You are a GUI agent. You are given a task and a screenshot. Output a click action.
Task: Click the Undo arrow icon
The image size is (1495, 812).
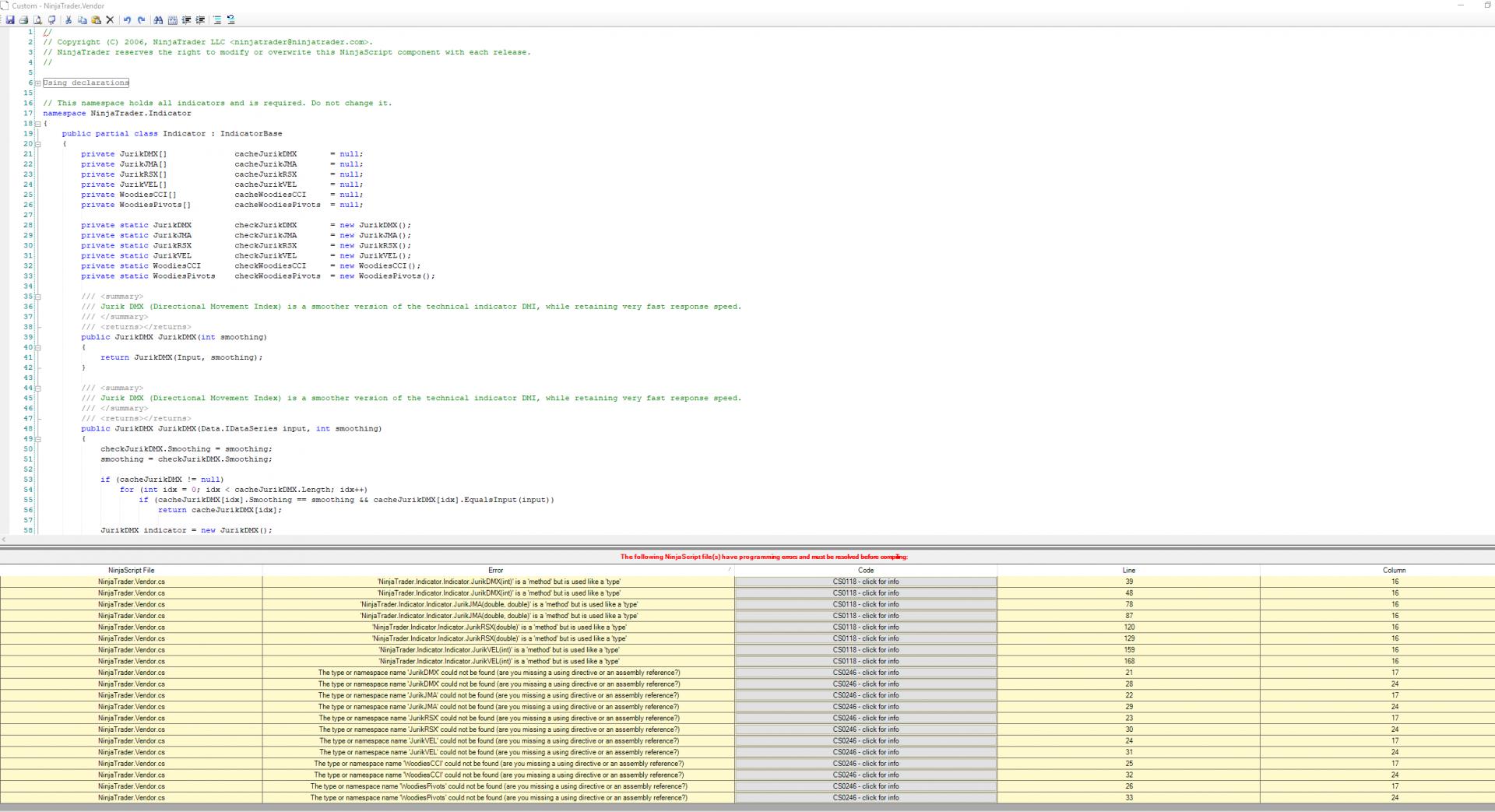click(x=127, y=20)
